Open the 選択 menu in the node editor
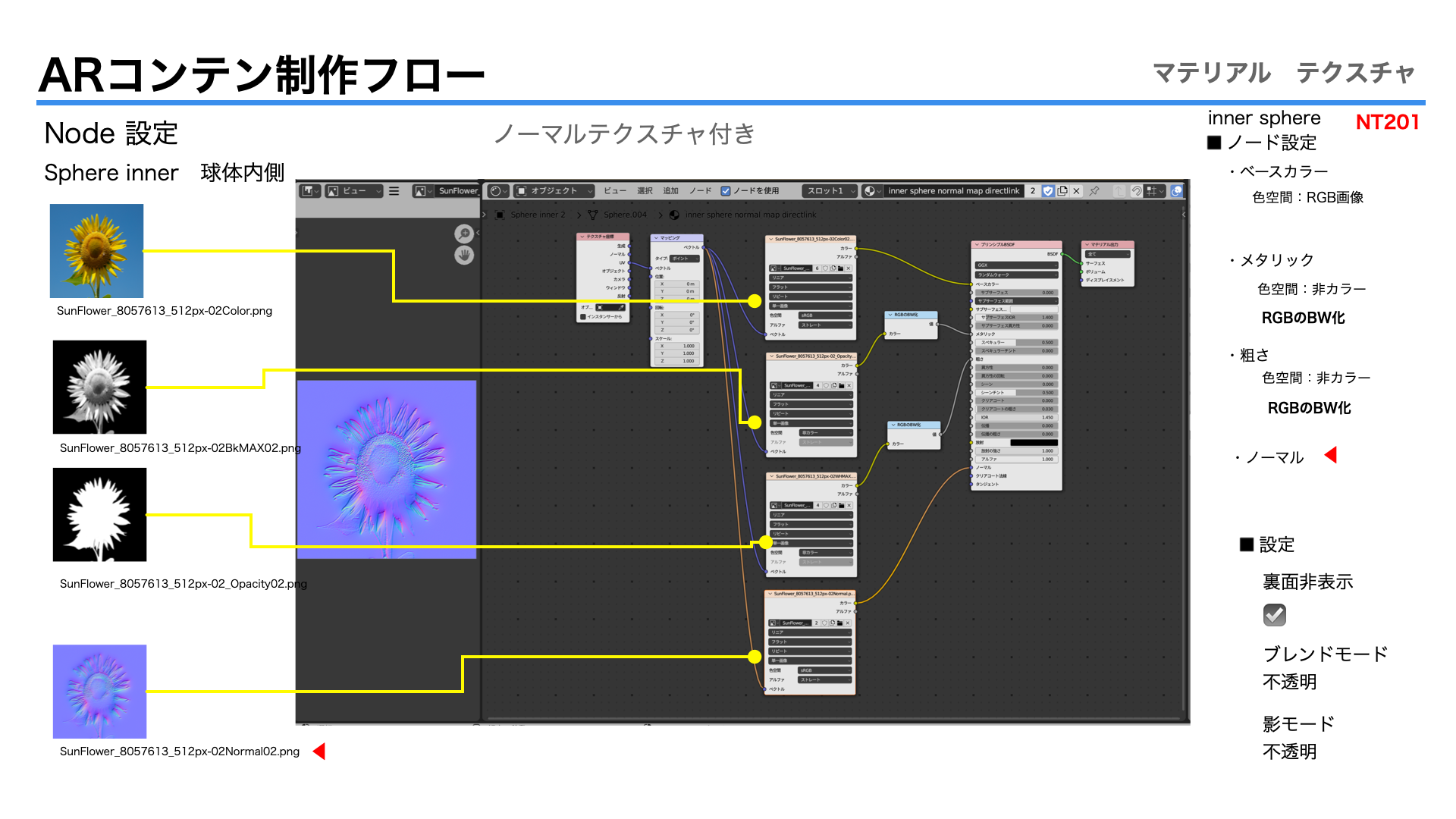 [x=645, y=191]
